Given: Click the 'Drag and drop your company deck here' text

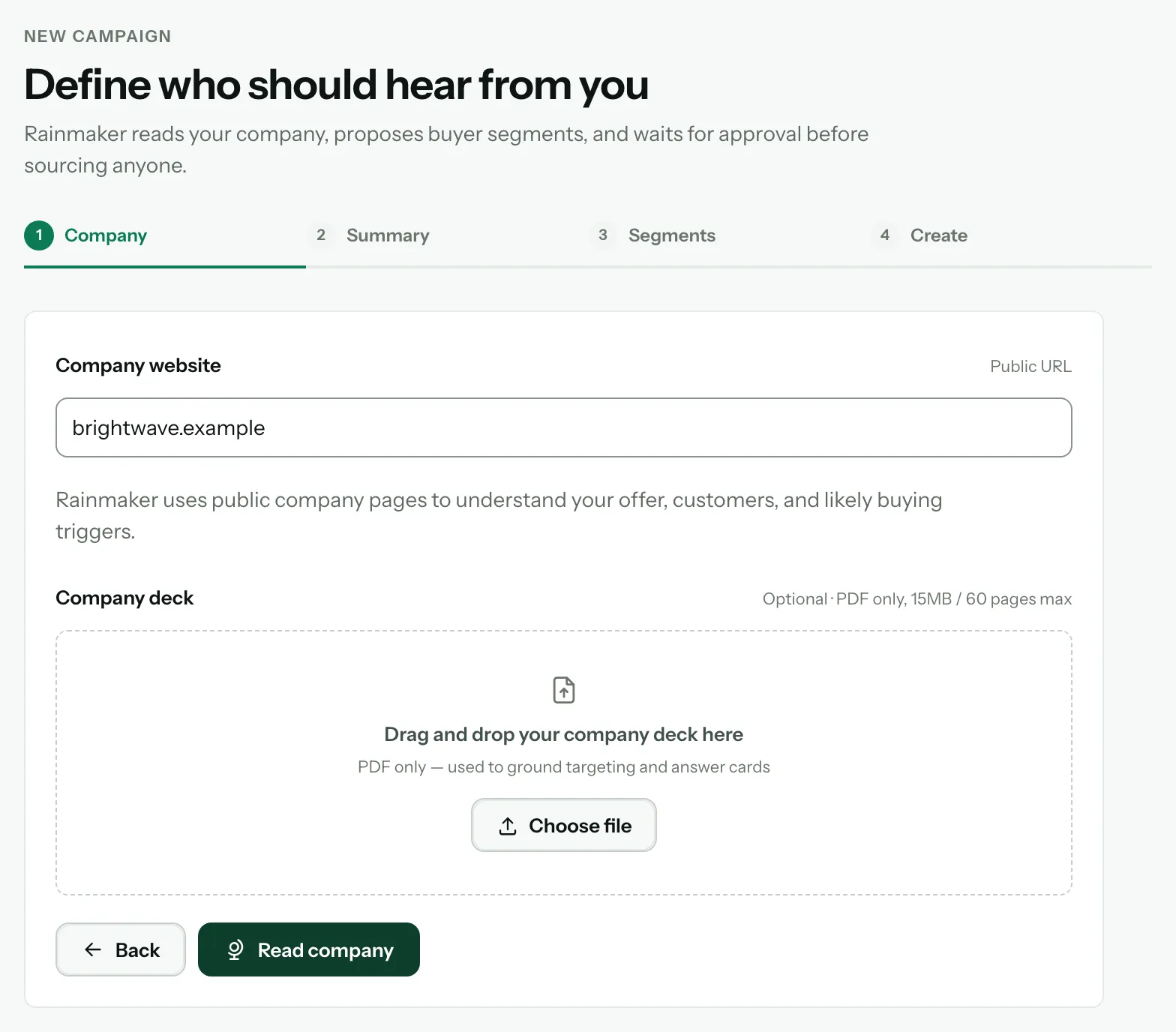Looking at the screenshot, I should 564,734.
